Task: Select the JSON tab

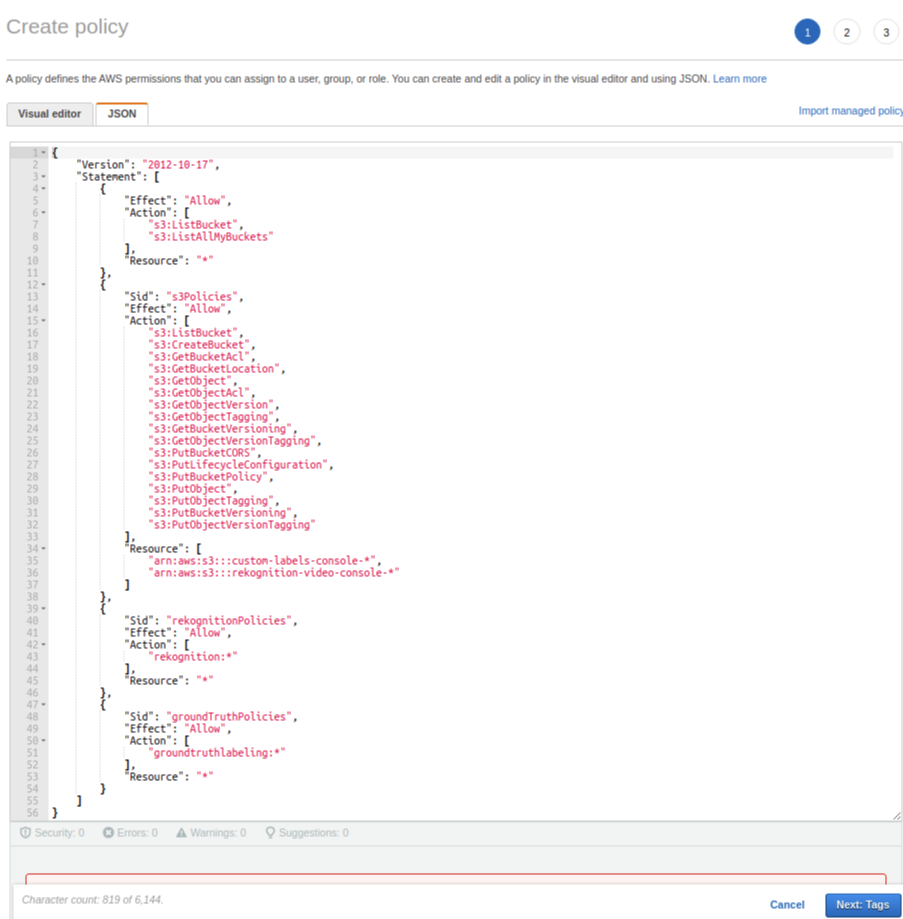Action: point(122,114)
